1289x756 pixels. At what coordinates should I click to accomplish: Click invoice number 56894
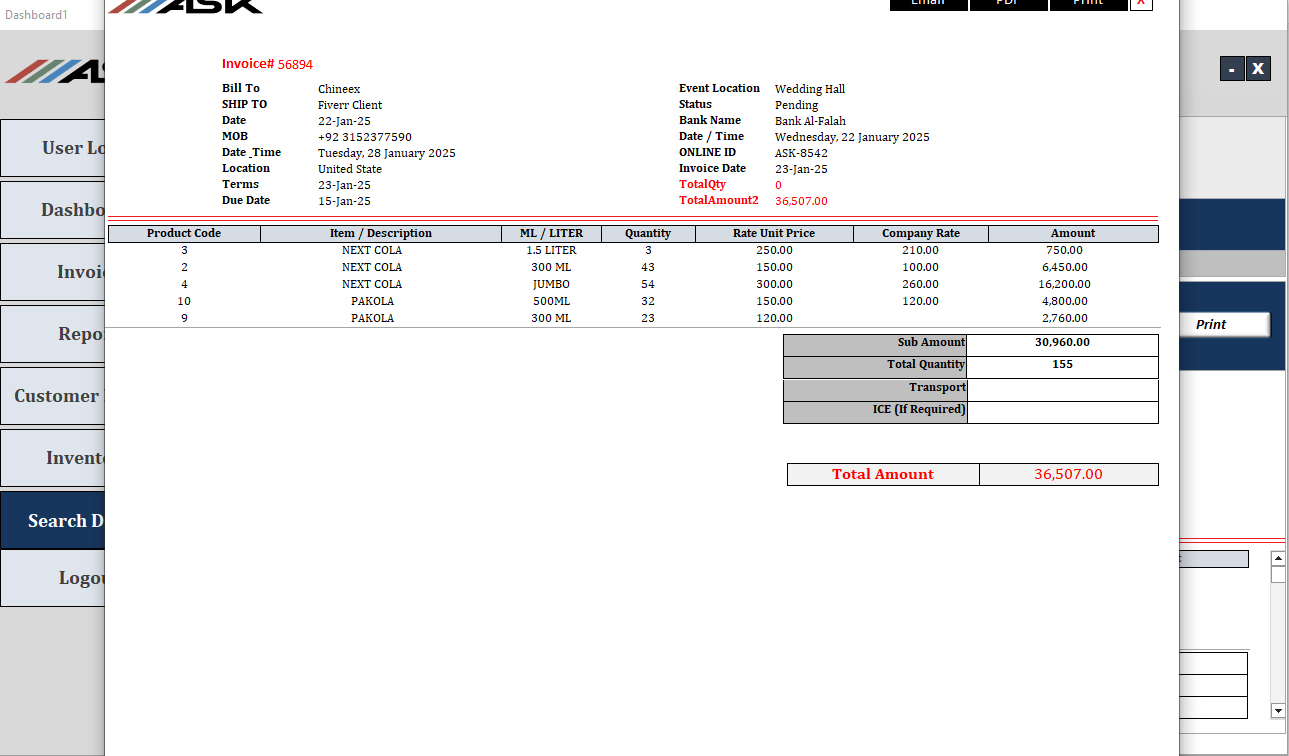click(295, 64)
